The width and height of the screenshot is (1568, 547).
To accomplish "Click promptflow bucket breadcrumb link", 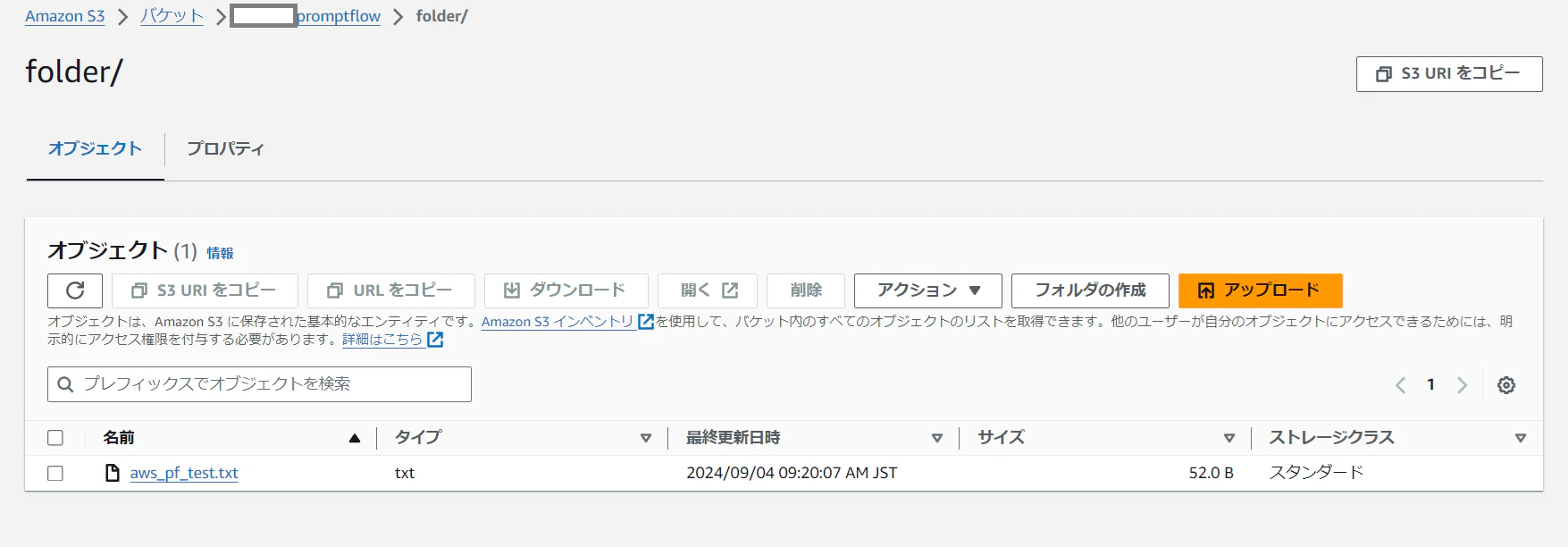I will [x=339, y=16].
